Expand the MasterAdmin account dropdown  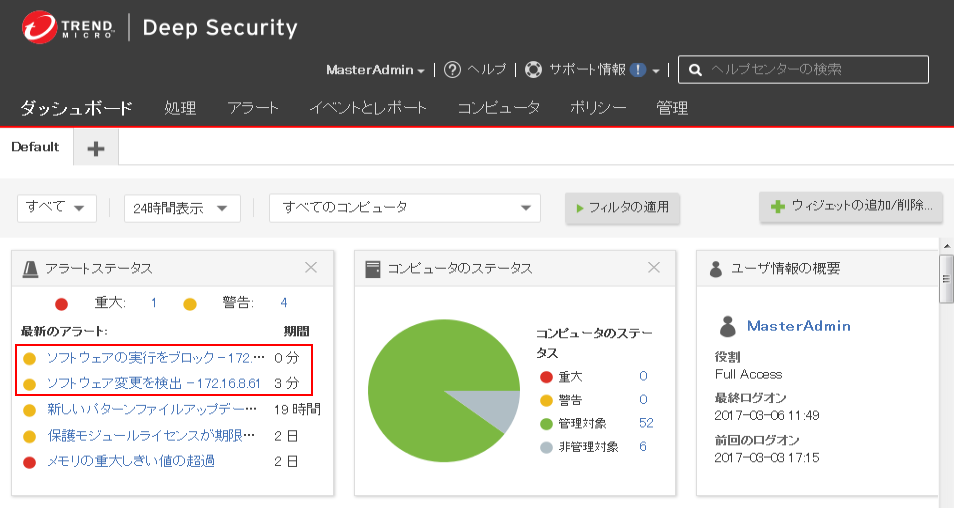pyautogui.click(x=376, y=70)
